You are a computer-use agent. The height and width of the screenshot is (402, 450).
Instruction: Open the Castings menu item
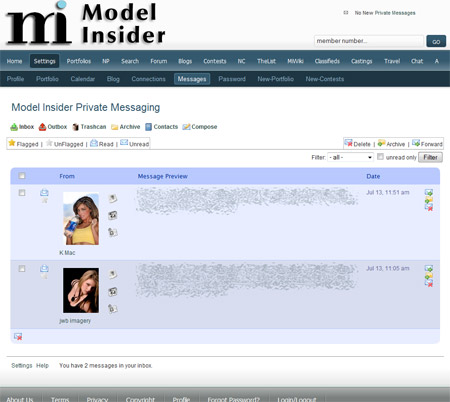coord(361,61)
